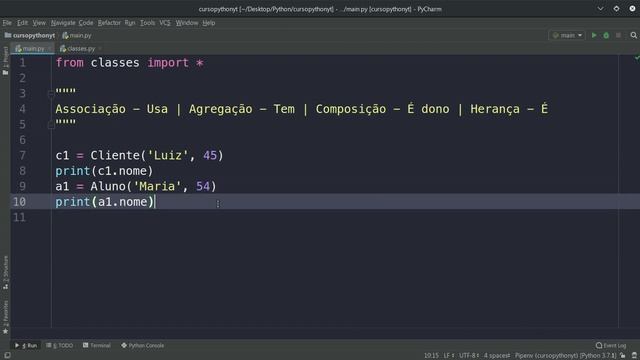Click the 'from classes import *' line
Viewport: 640px width, 360px height.
tap(129, 63)
